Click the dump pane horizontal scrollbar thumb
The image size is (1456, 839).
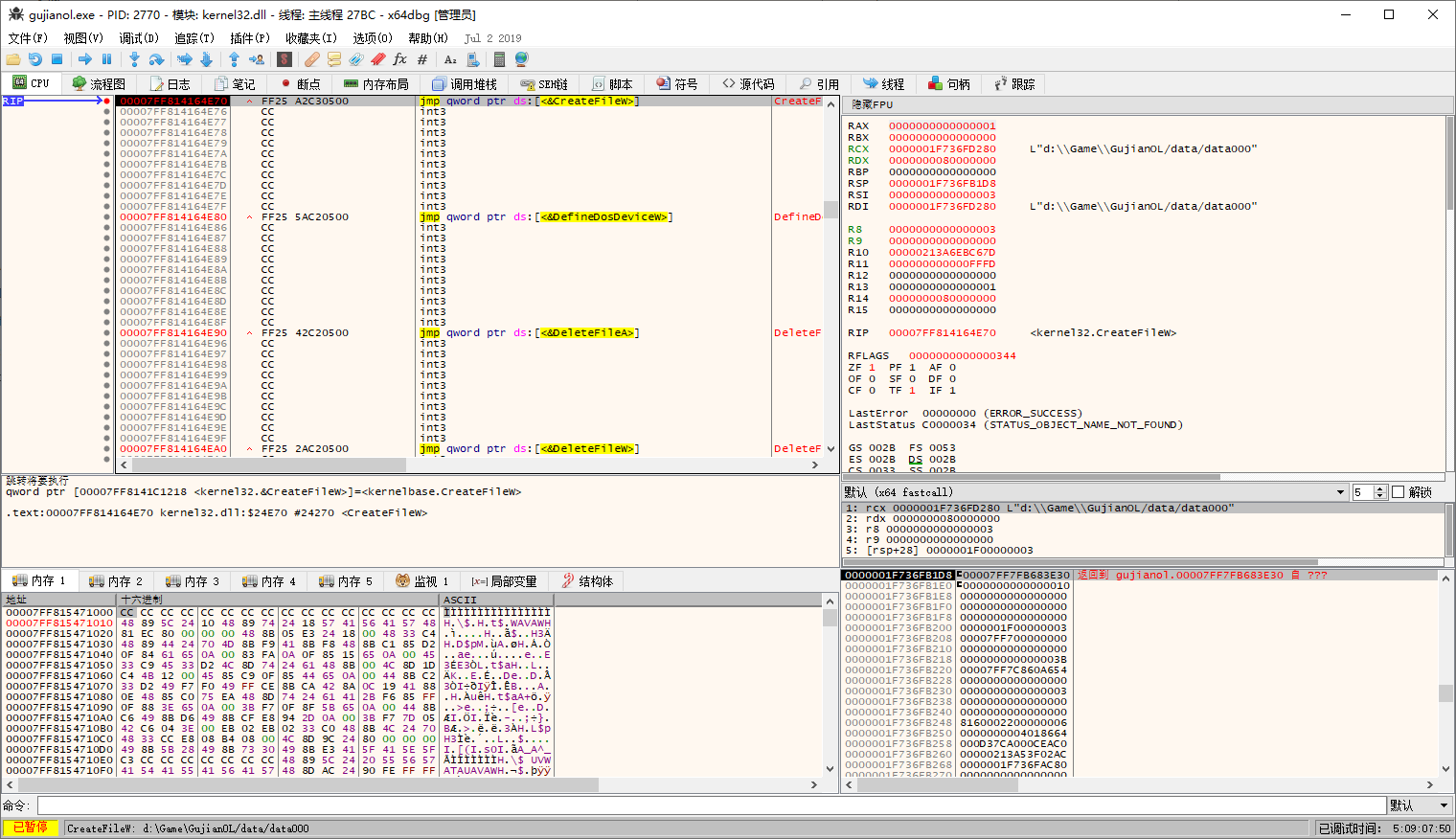(x=307, y=784)
